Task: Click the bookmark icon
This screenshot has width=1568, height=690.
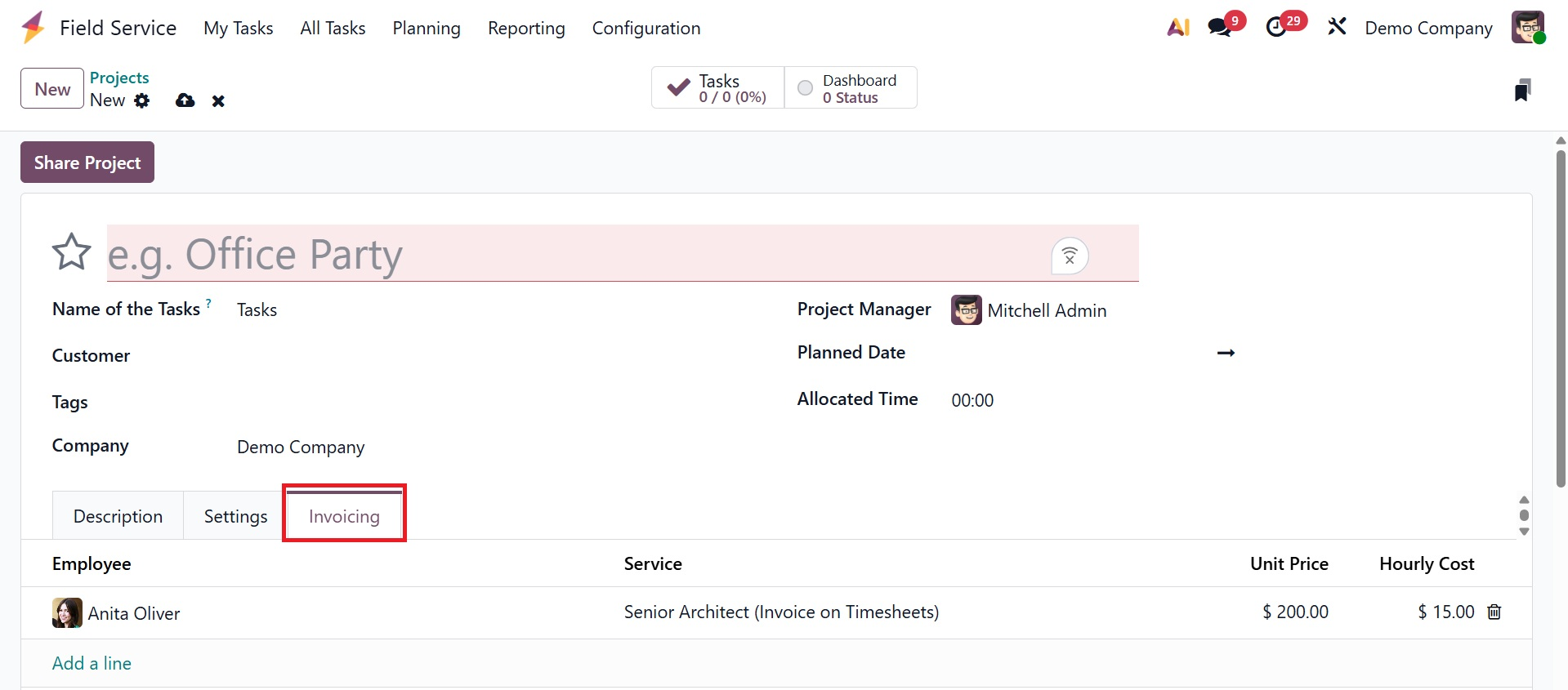Action: pos(1522,90)
